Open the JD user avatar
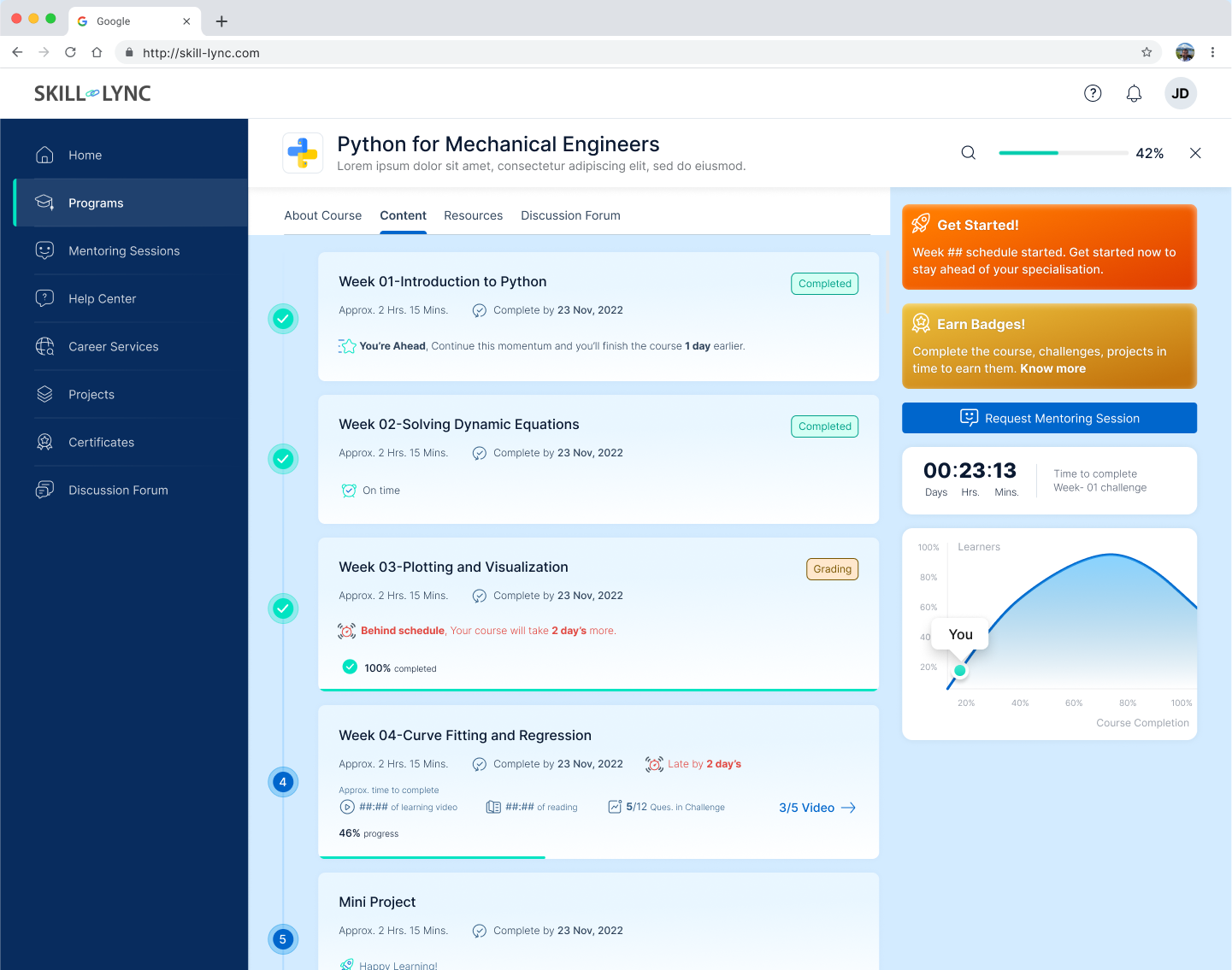The image size is (1232, 970). [1180, 93]
